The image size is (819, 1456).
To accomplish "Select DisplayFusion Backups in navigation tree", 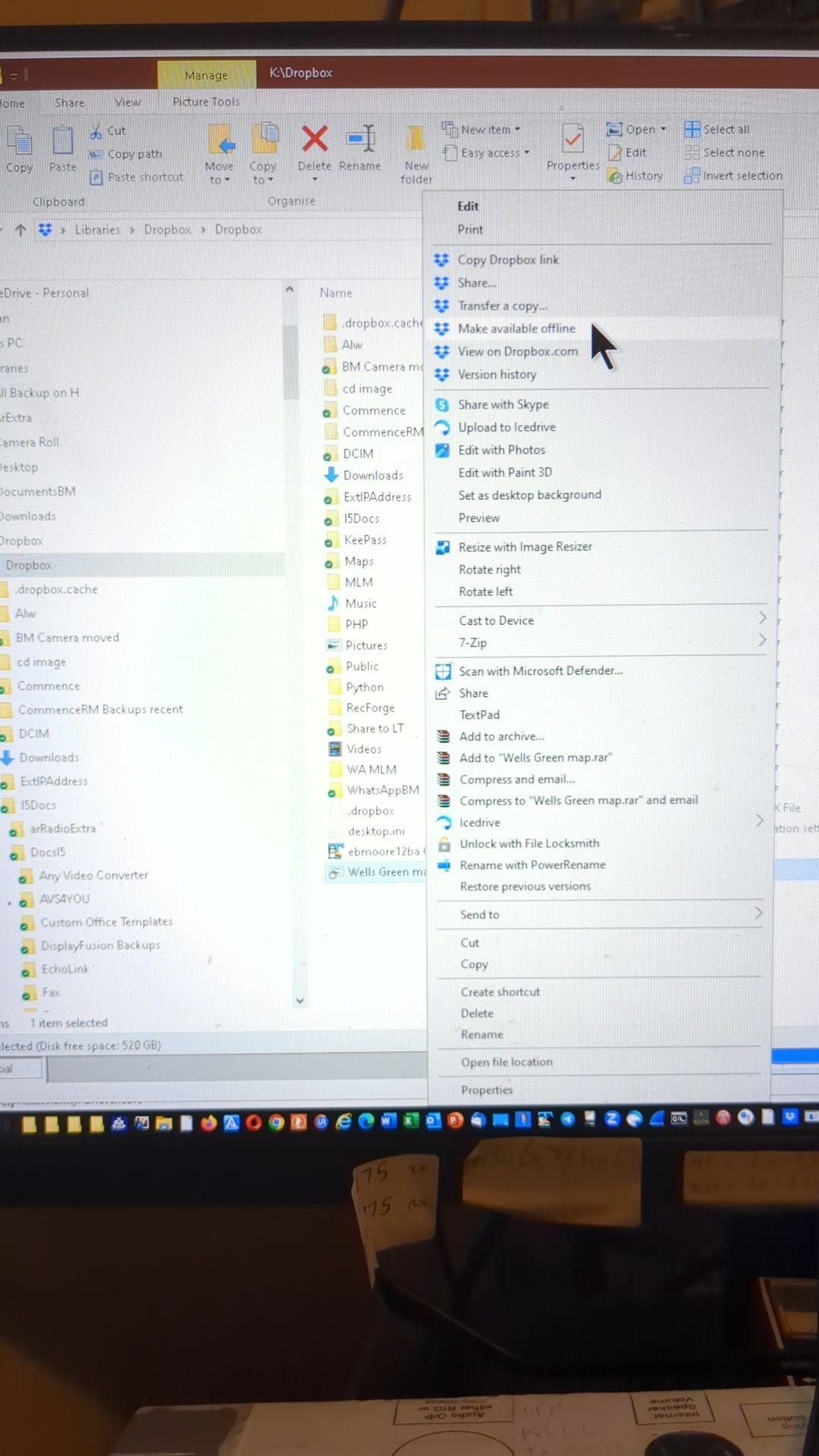I will [x=100, y=946].
